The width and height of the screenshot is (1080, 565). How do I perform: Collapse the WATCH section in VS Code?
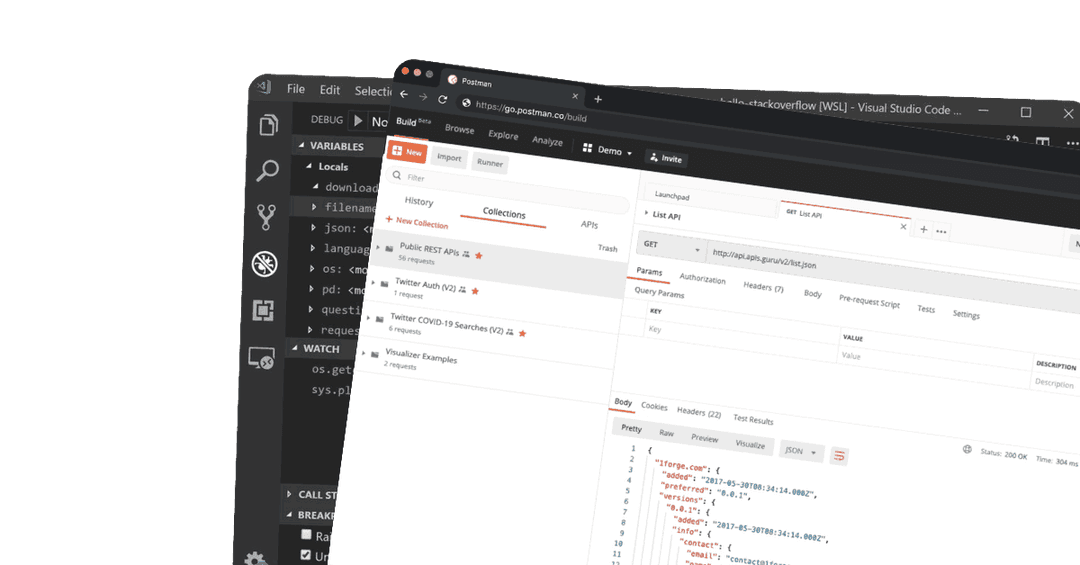point(295,348)
